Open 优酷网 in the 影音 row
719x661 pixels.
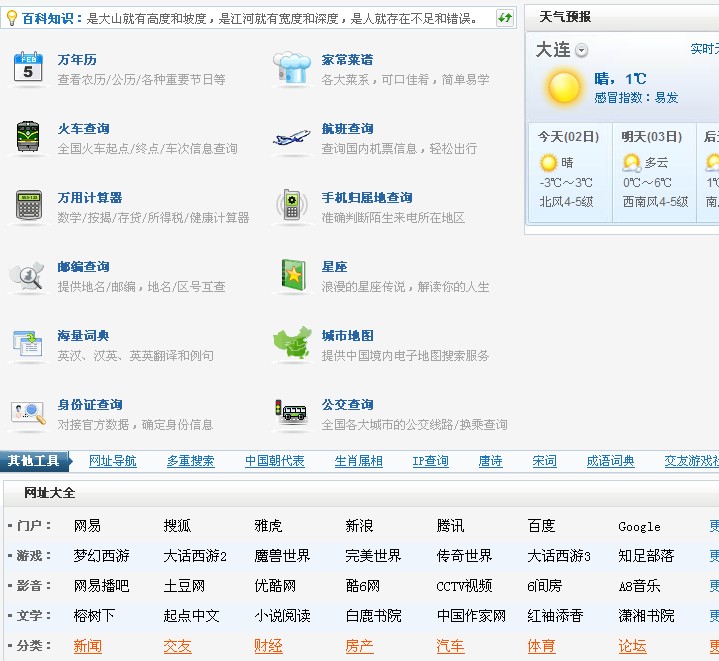[x=275, y=586]
